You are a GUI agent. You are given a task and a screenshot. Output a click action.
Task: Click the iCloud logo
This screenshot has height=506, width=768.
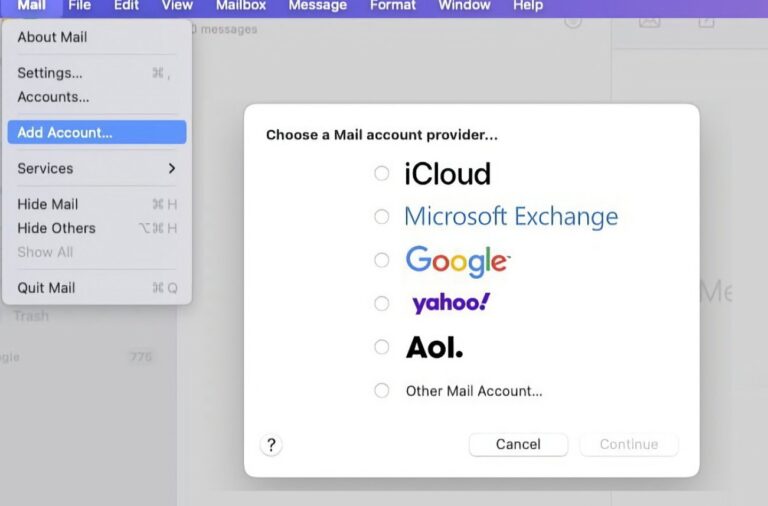point(447,174)
